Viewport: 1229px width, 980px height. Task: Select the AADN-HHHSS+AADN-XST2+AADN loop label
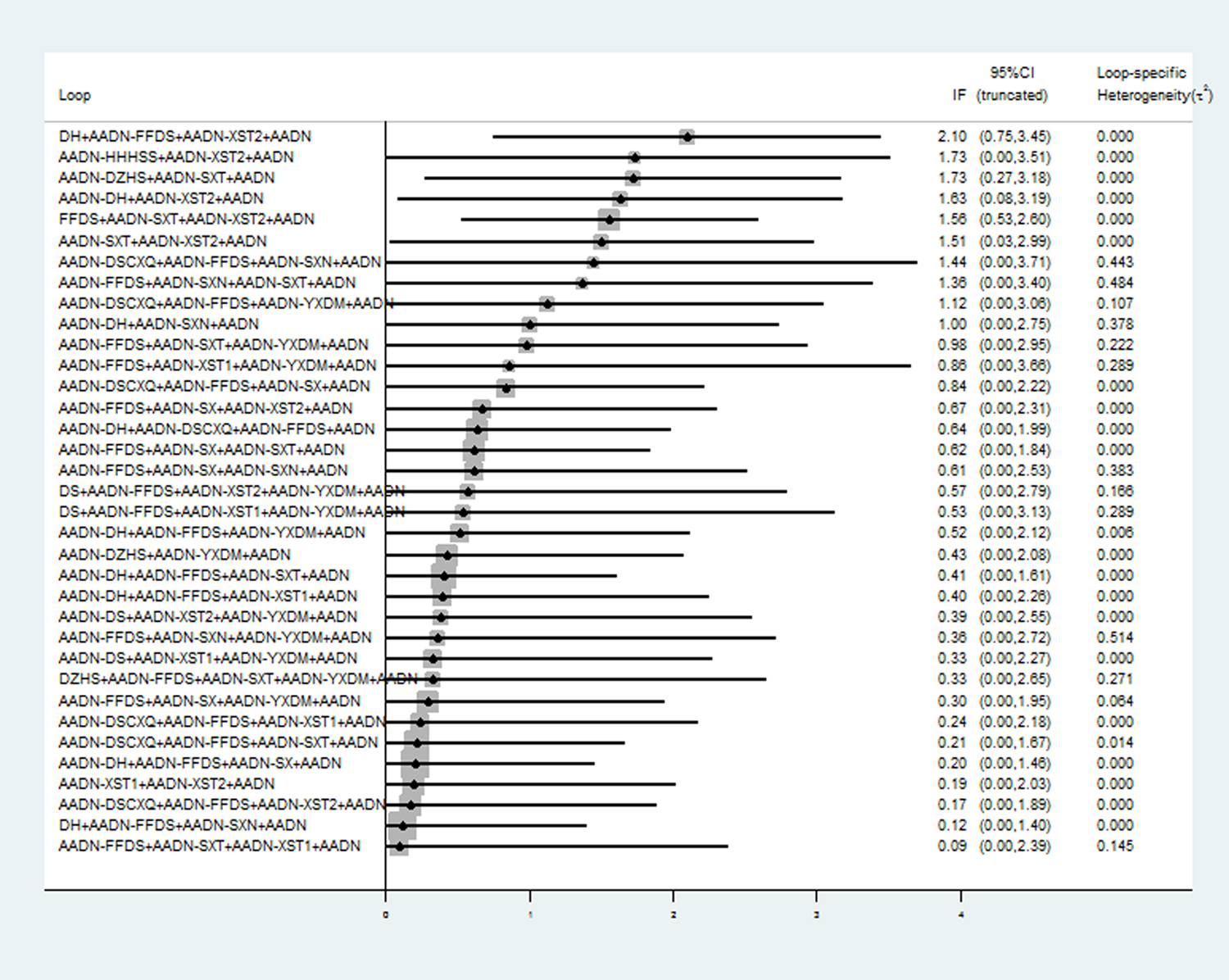176,157
